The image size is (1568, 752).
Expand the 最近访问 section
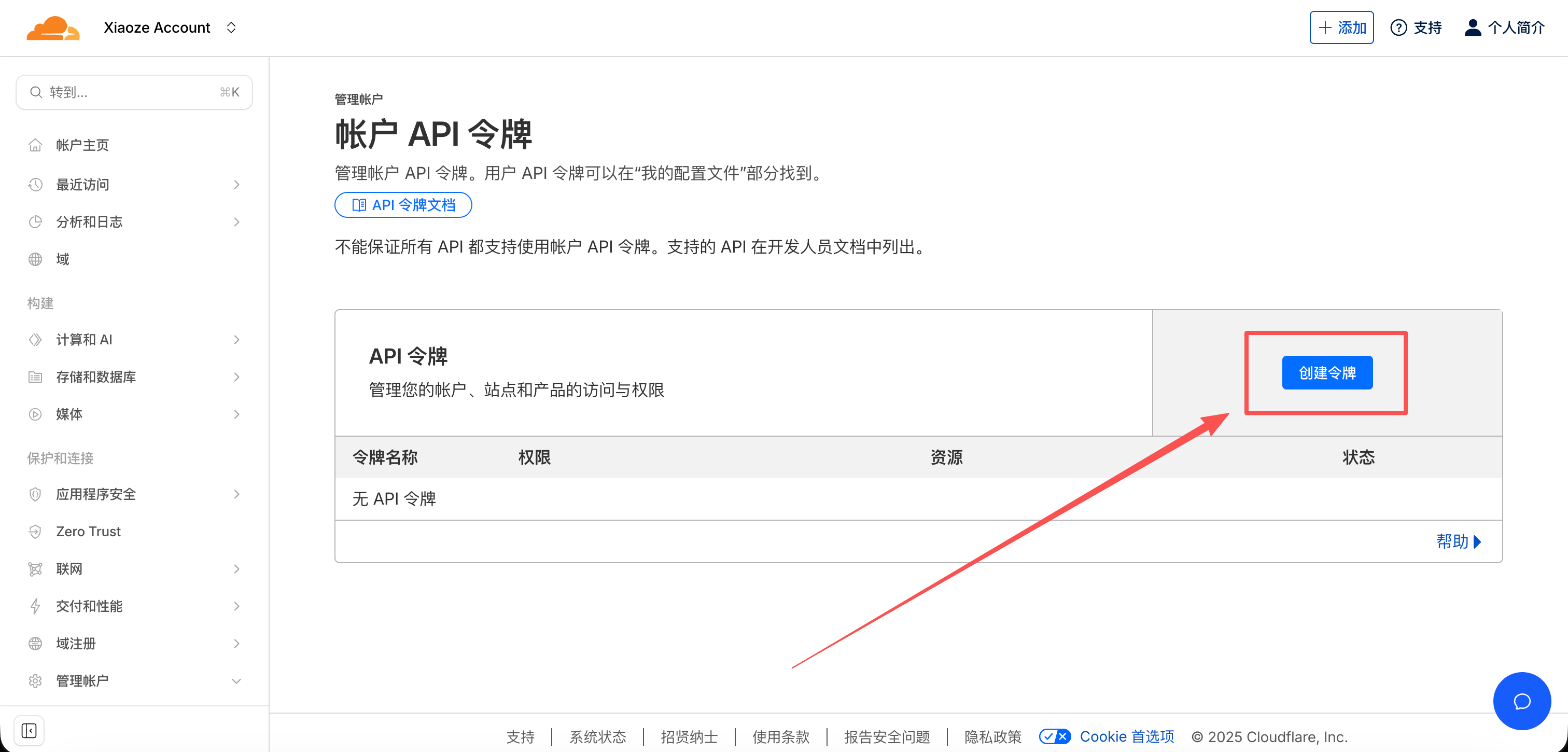pos(236,185)
